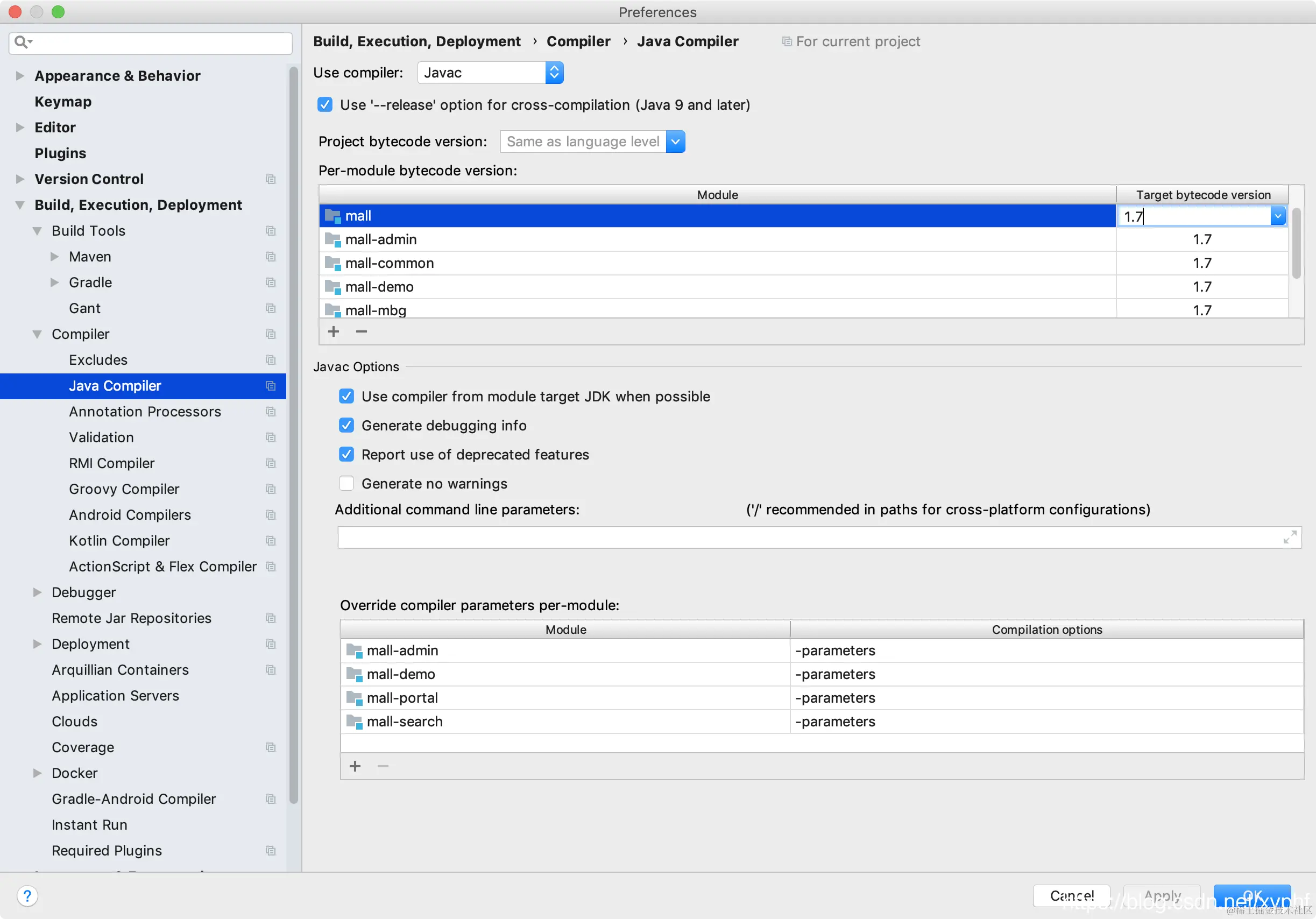This screenshot has height=919, width=1316.
Task: Click mall-admin module folder icon in bytecode table
Action: pos(332,239)
